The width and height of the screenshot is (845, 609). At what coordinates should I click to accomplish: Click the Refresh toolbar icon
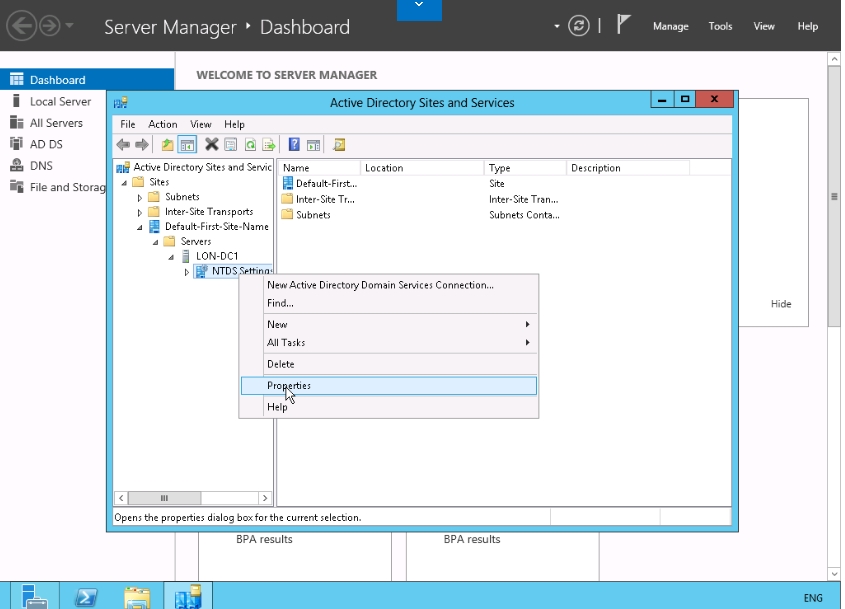tap(250, 145)
